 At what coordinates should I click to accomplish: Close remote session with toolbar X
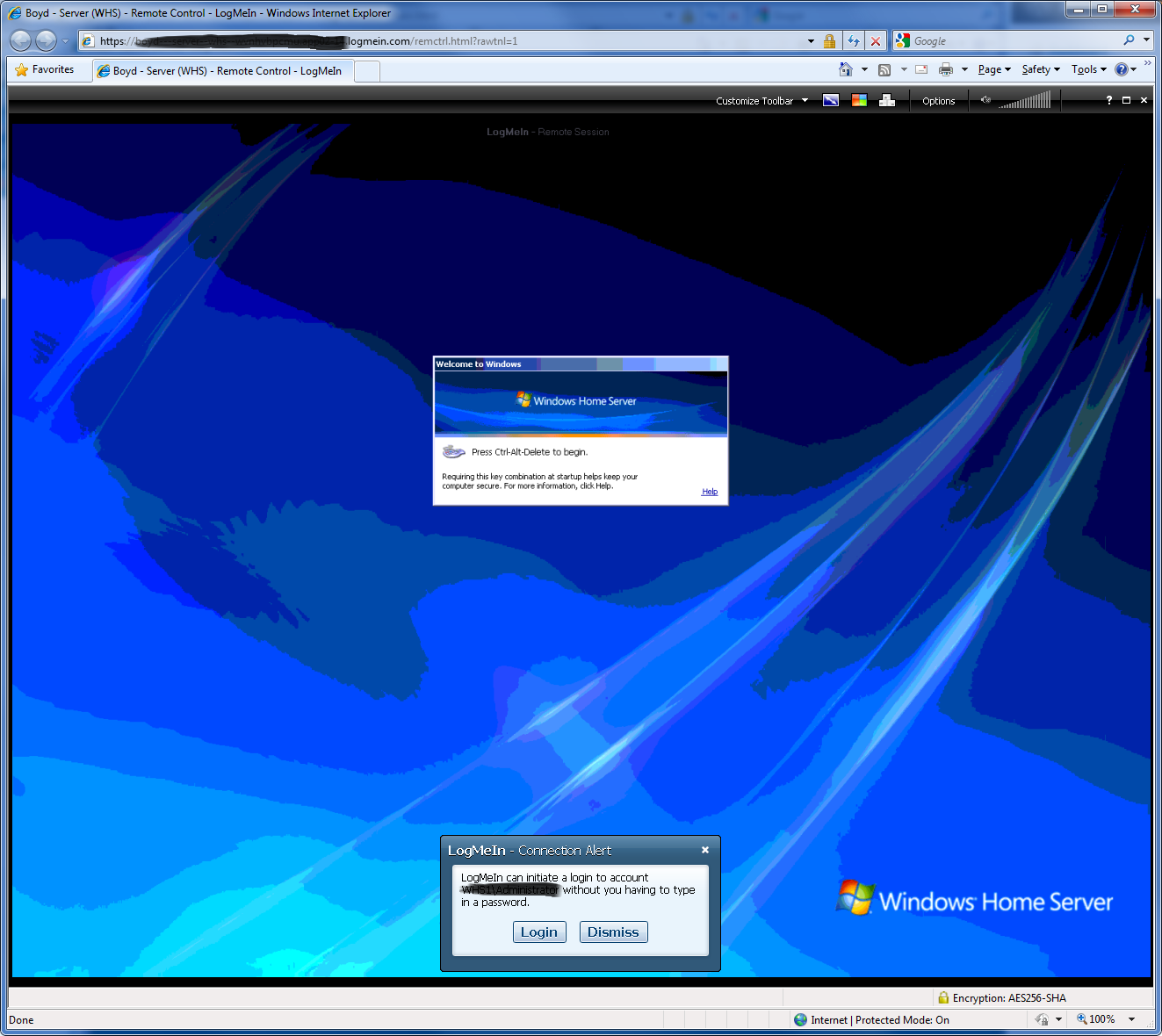1144,100
